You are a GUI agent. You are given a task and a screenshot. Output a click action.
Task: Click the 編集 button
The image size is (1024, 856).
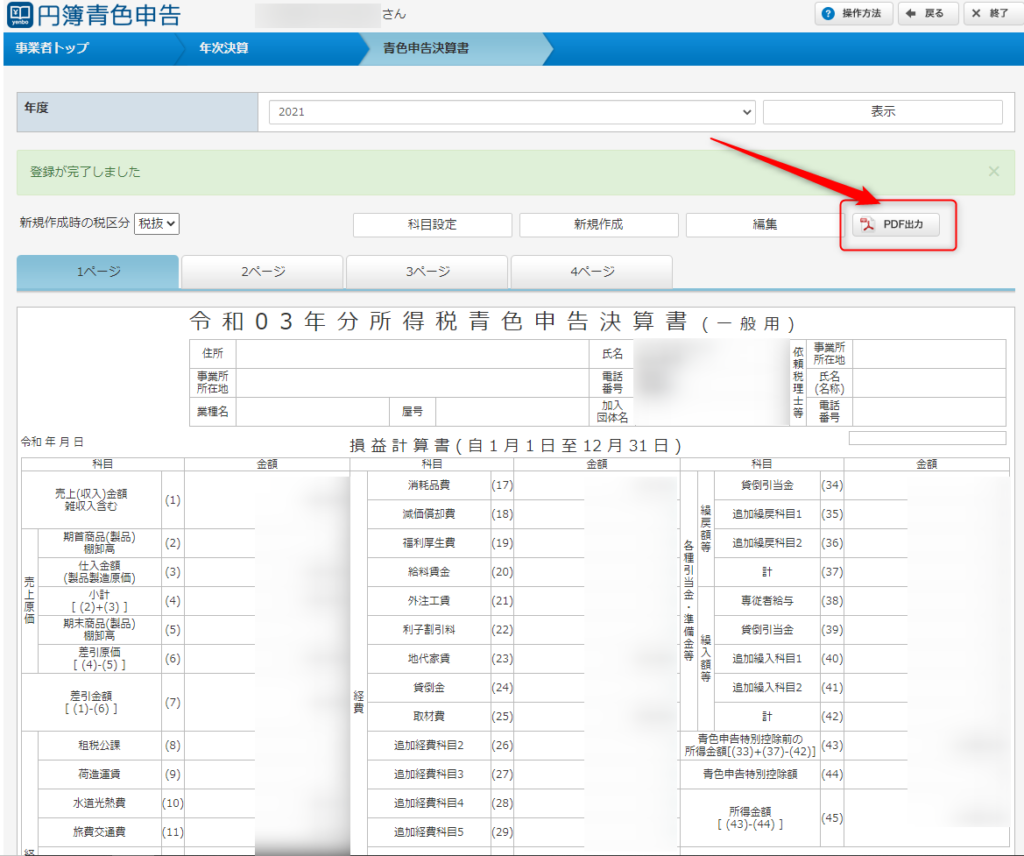765,225
